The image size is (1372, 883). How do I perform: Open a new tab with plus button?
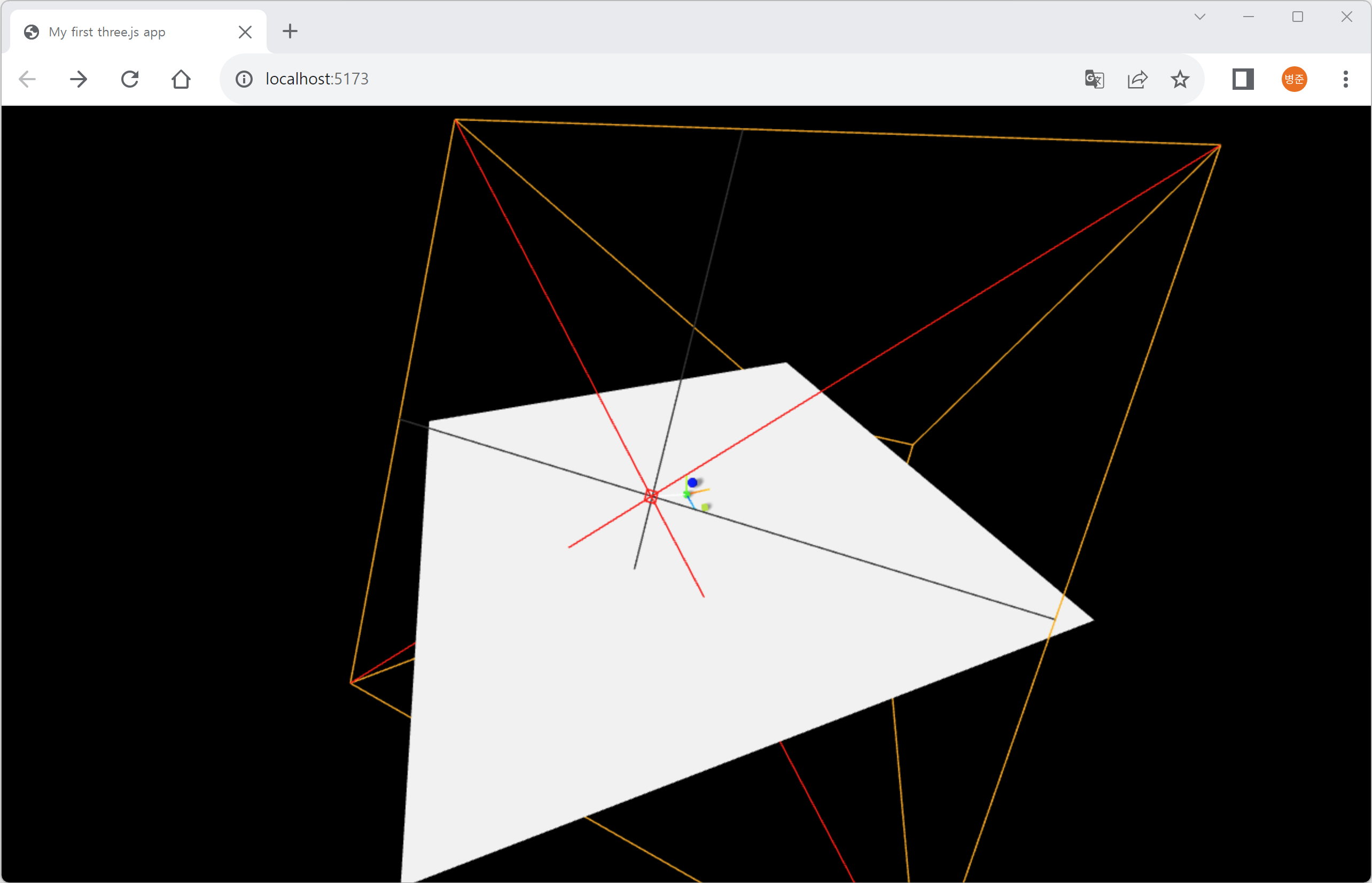(x=291, y=32)
